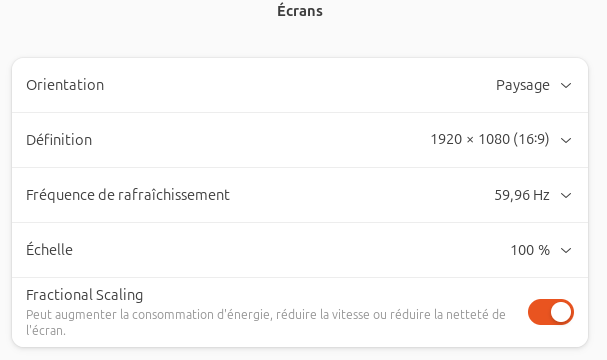Viewport: 607px width, 360px height.
Task: Click the white knob of the orange switch
Action: (x=561, y=312)
